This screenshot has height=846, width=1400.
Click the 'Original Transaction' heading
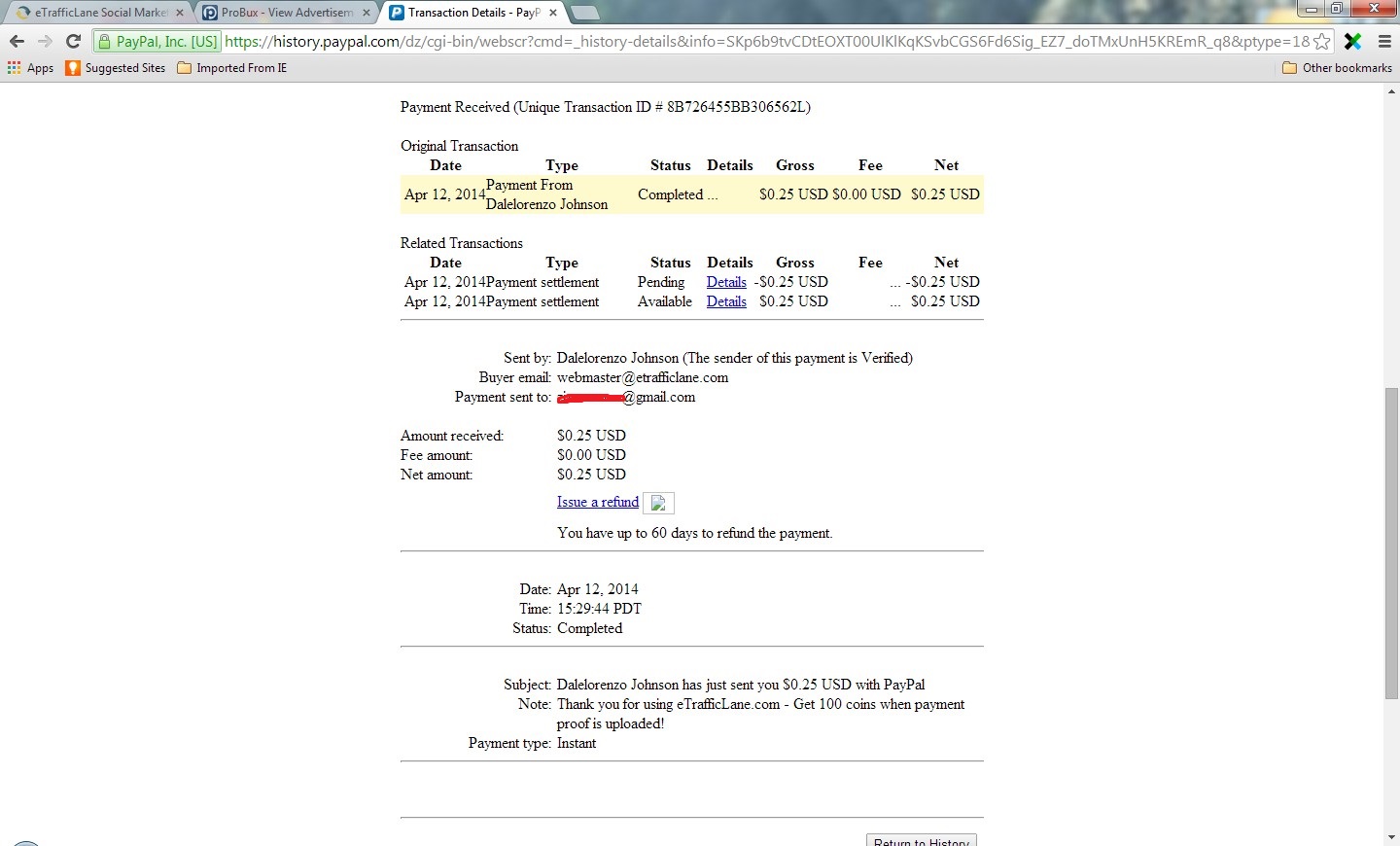460,146
